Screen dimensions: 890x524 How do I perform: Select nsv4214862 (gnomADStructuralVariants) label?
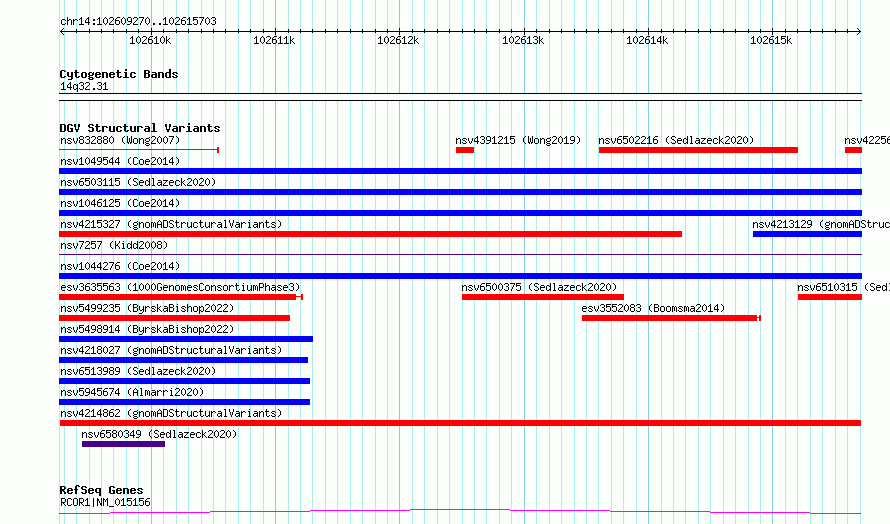pyautogui.click(x=171, y=413)
